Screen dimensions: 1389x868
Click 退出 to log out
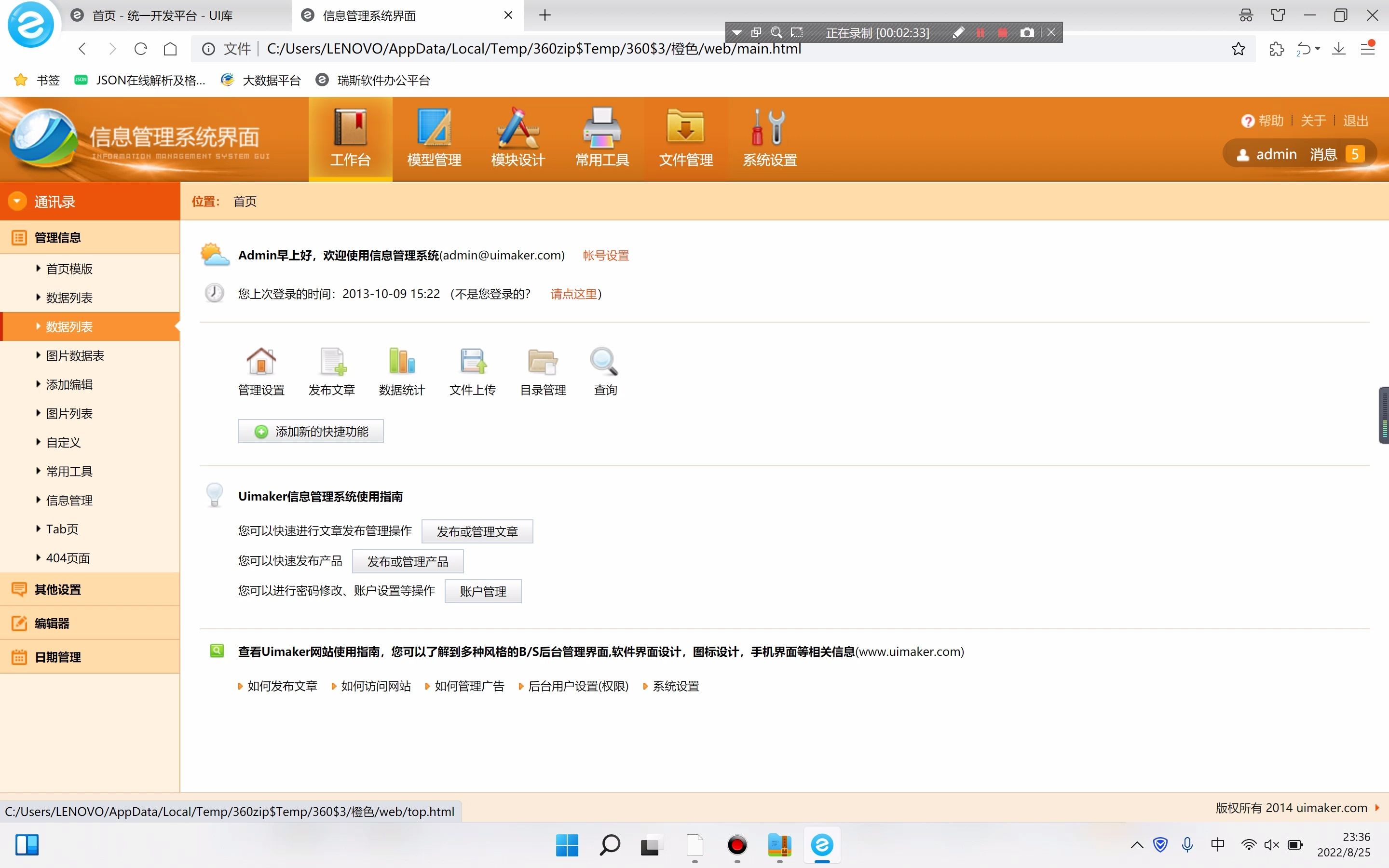pyautogui.click(x=1355, y=120)
